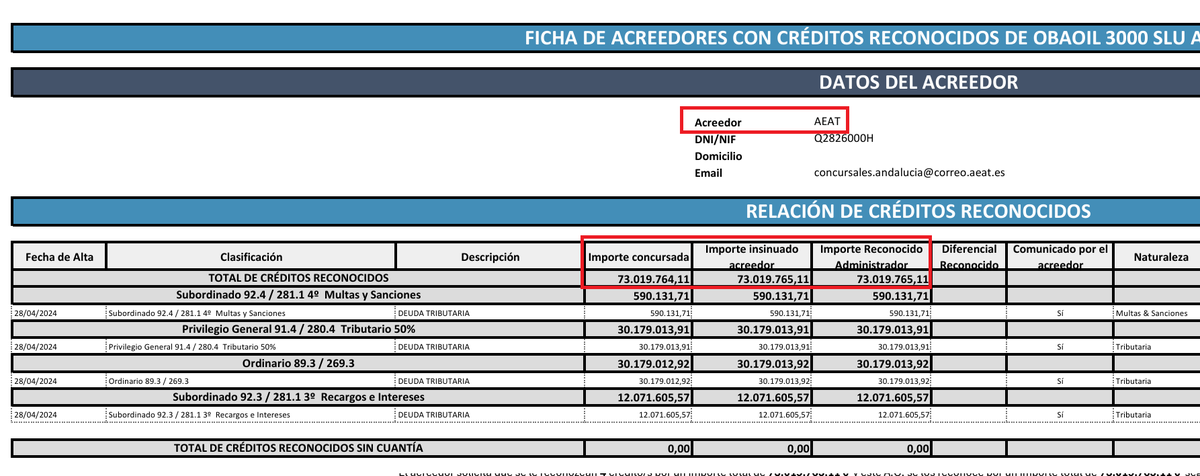Select bold 30.179.013,91 concursada in Privilegio General row
The image size is (1200, 476).
[x=654, y=330]
